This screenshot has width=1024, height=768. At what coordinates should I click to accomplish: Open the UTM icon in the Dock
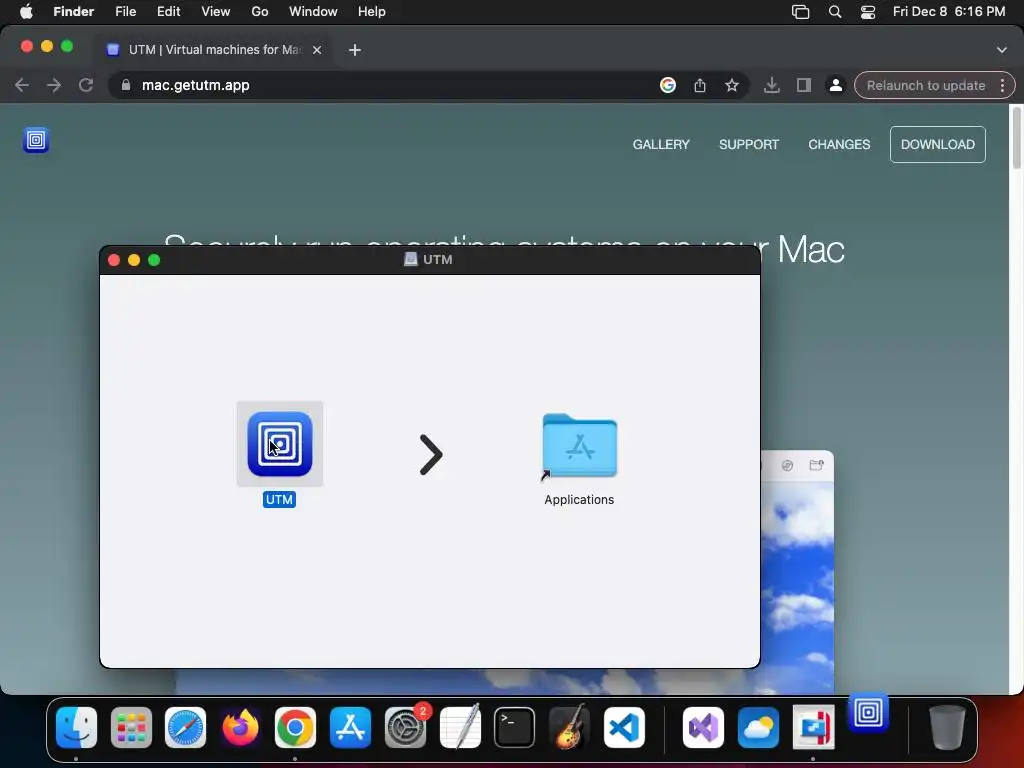point(868,712)
